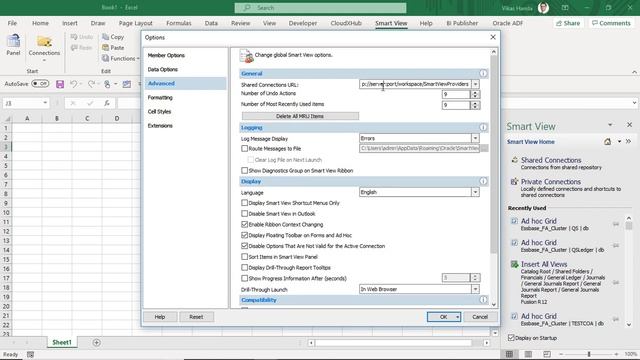Uncheck Disable Options Not Valid for Active Connection
This screenshot has width=640, height=360.
click(x=244, y=246)
